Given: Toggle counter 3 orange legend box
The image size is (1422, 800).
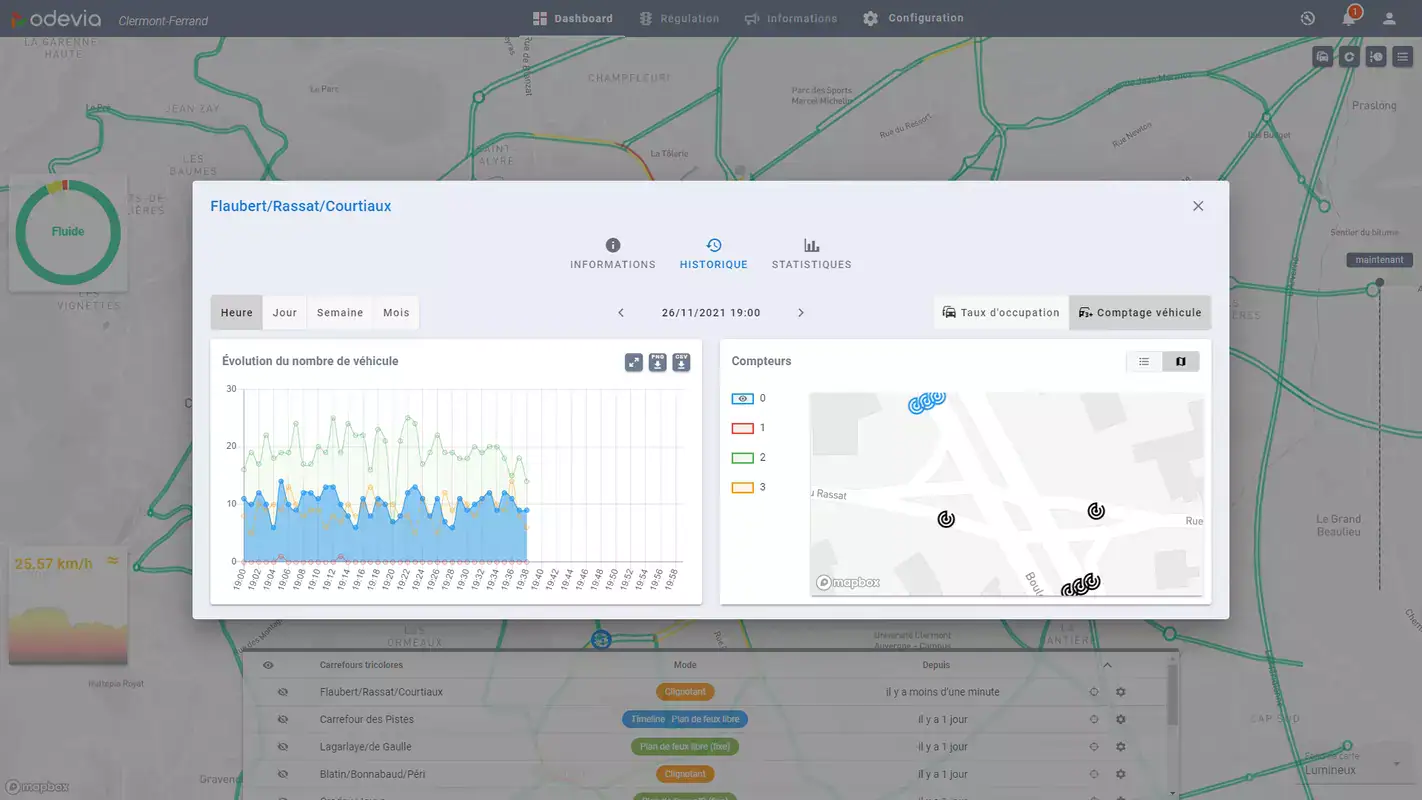Looking at the screenshot, I should coord(742,488).
